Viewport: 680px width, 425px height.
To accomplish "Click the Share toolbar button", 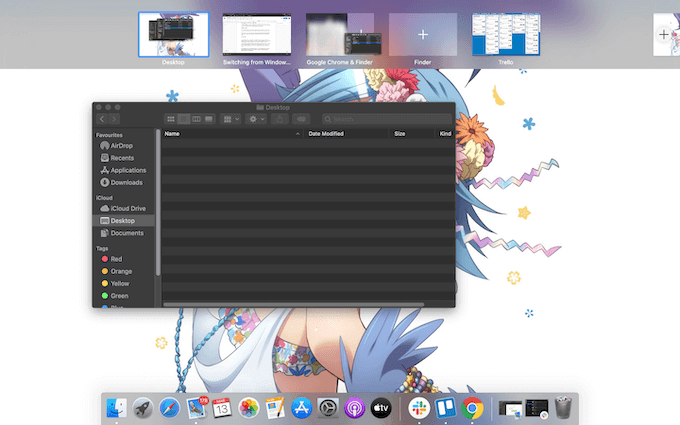I will coord(280,119).
